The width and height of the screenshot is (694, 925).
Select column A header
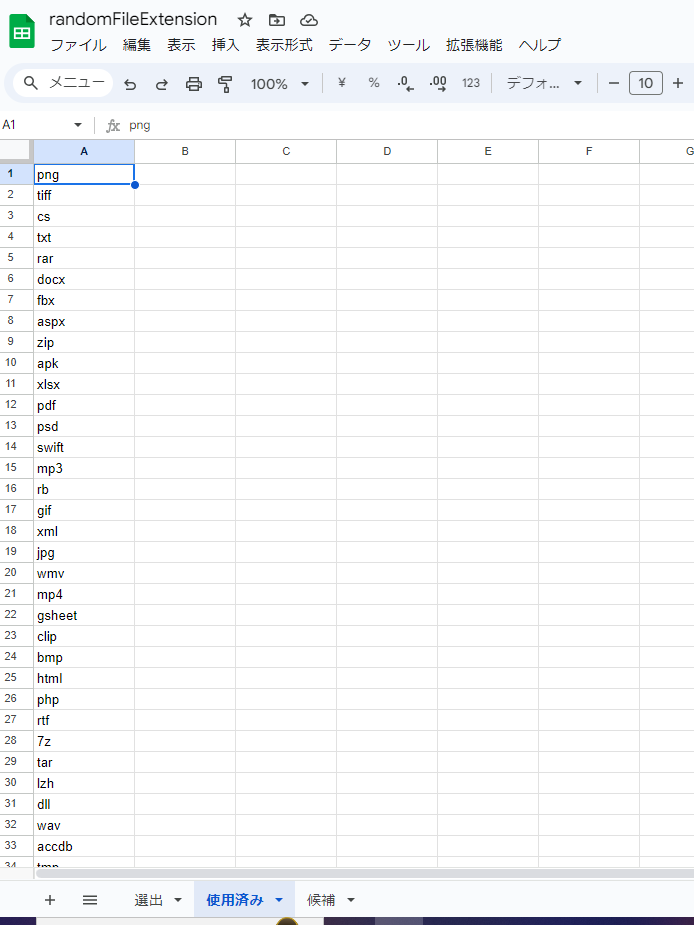pyautogui.click(x=84, y=152)
